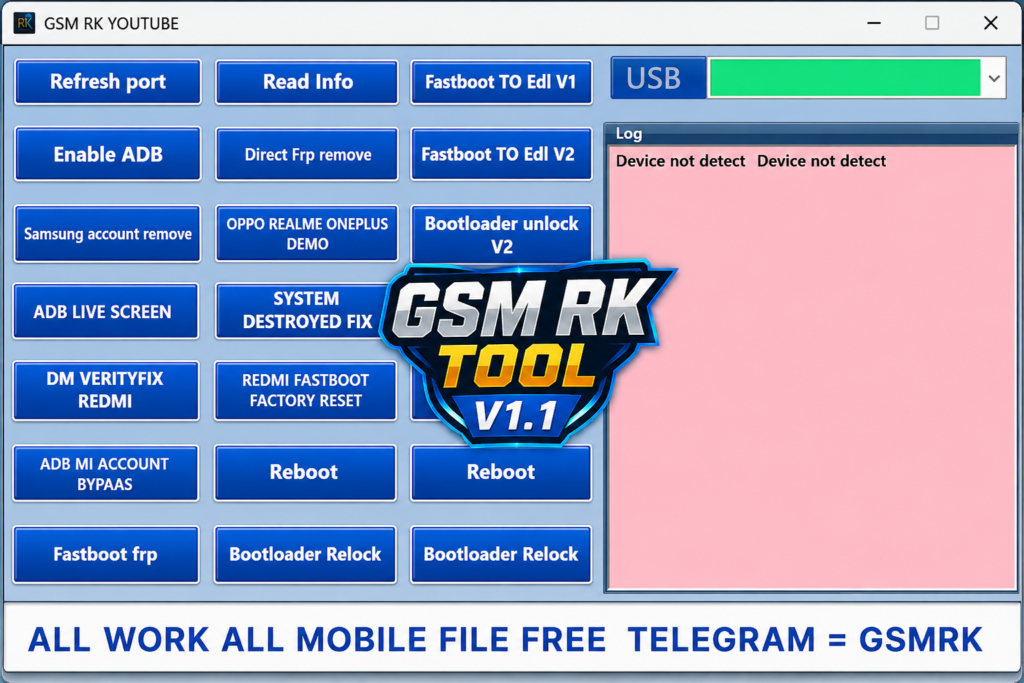This screenshot has width=1024, height=683.
Task: Run Fastboot TO Edl V1
Action: click(501, 82)
